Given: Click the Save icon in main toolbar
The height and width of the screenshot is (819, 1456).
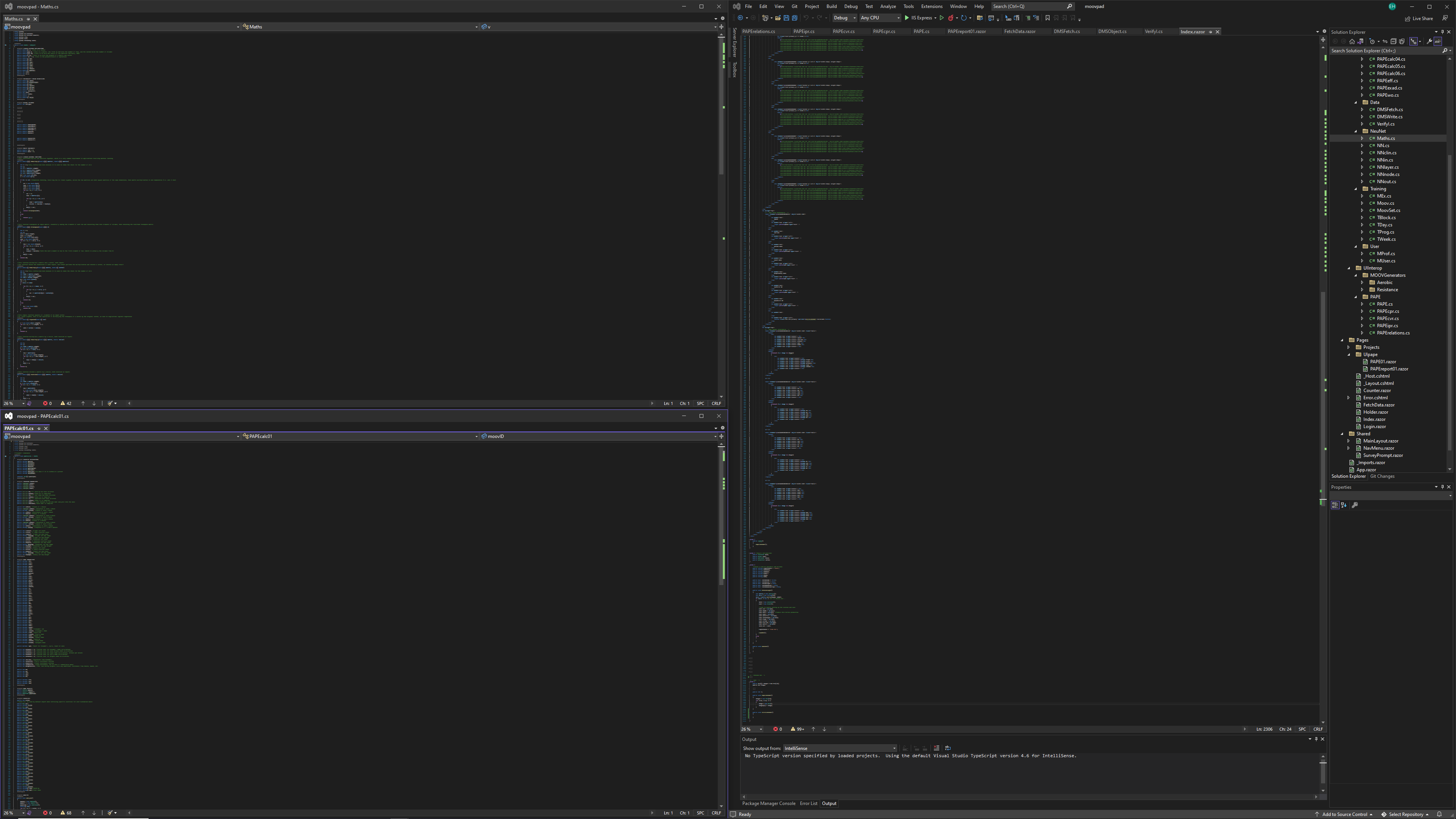Looking at the screenshot, I should (x=787, y=18).
